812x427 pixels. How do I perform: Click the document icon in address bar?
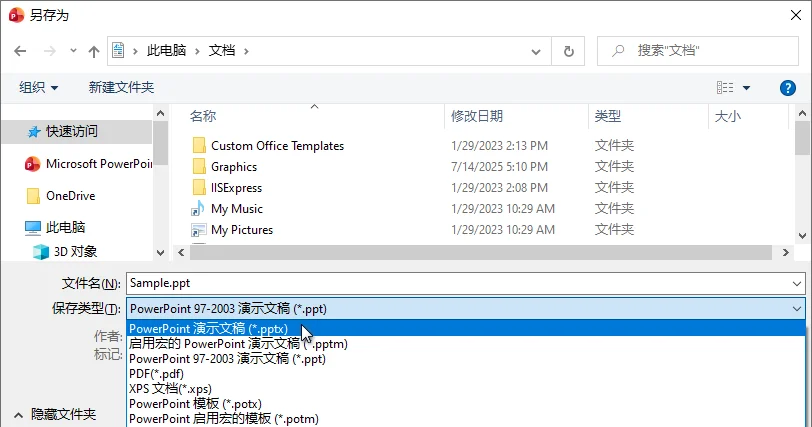point(118,51)
